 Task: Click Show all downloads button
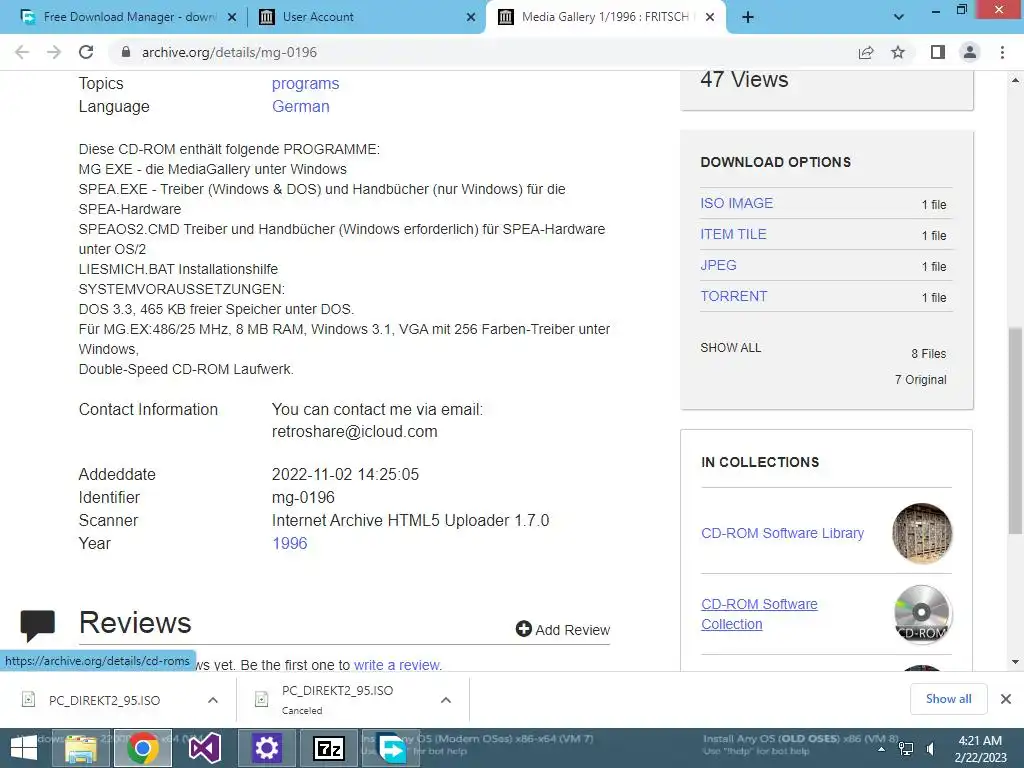948,699
